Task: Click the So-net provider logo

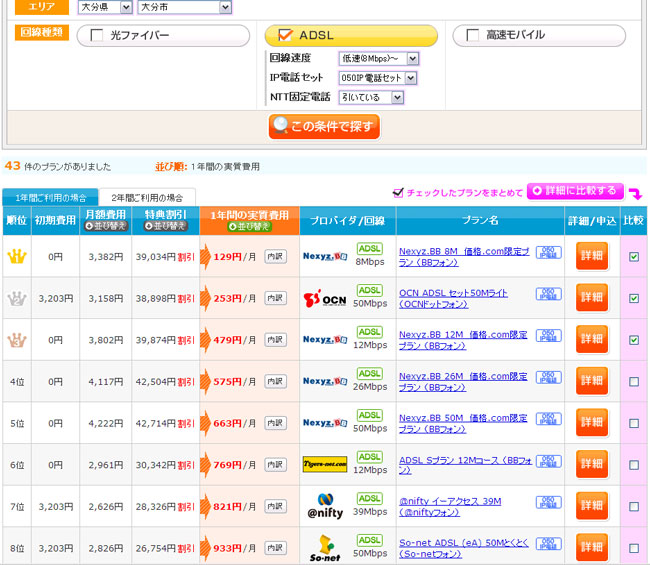Action: [x=325, y=548]
